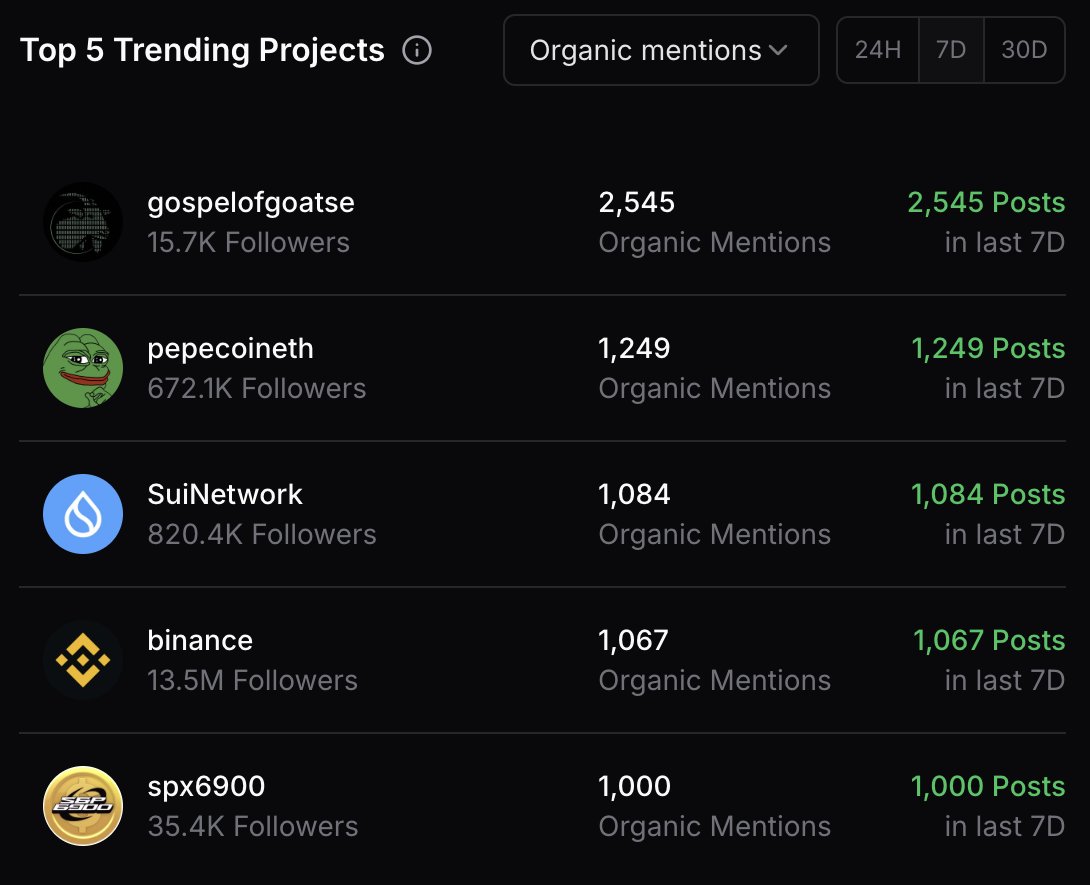Open the pepecoineth project name
1090x885 pixels.
pos(230,349)
